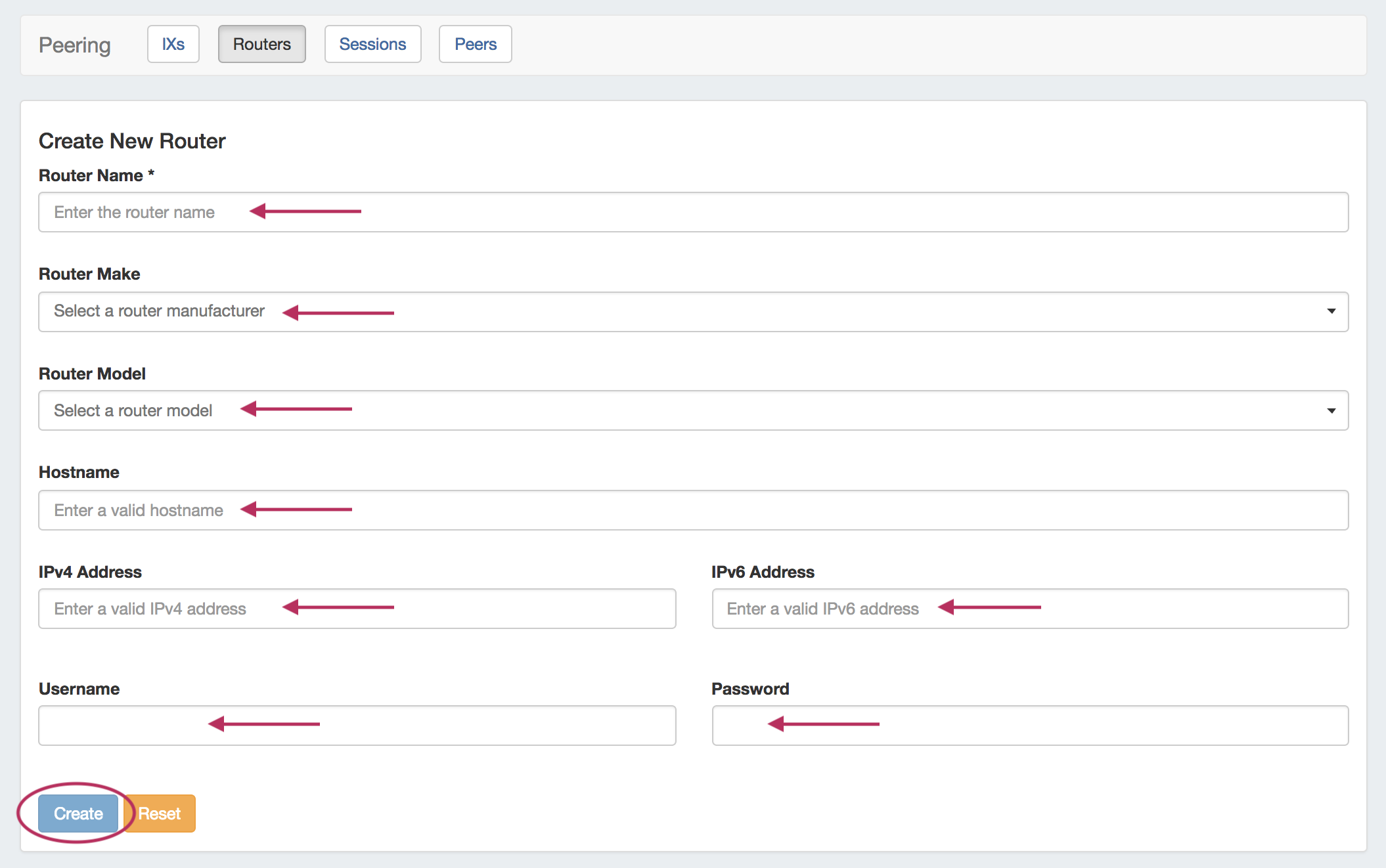
Task: Open the IXs tab
Action: 173,44
